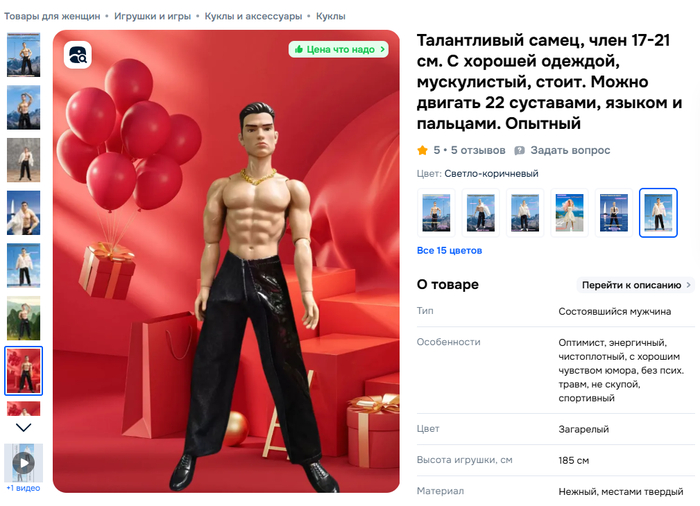
Task: Expand the 'Цена что надо' price badge
Action: pos(338,49)
